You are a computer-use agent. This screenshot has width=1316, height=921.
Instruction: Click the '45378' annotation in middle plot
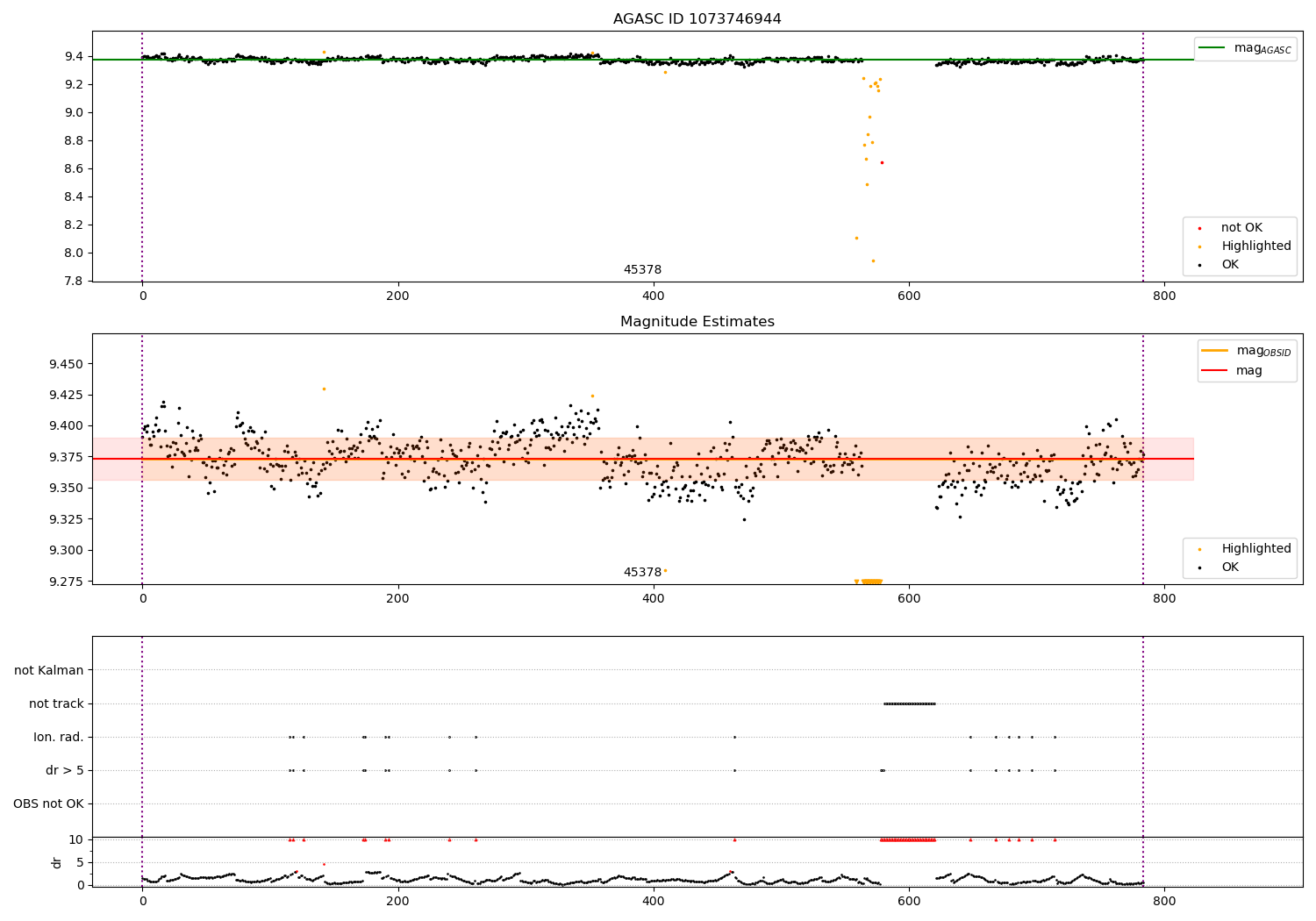point(642,573)
